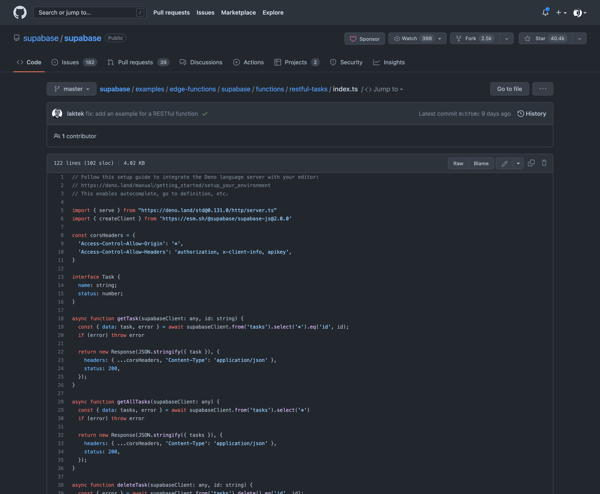View file History
Image resolution: width=600 pixels, height=494 pixels.
click(532, 114)
